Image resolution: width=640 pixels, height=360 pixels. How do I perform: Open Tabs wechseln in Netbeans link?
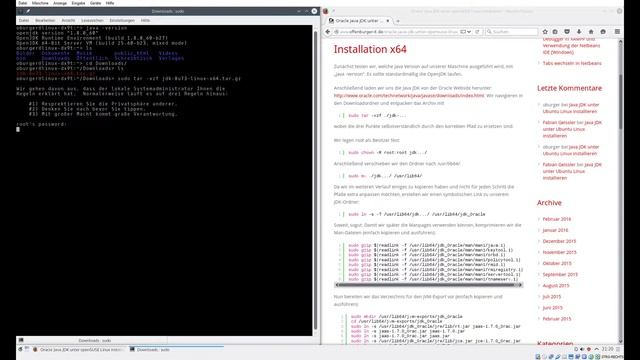(572, 63)
